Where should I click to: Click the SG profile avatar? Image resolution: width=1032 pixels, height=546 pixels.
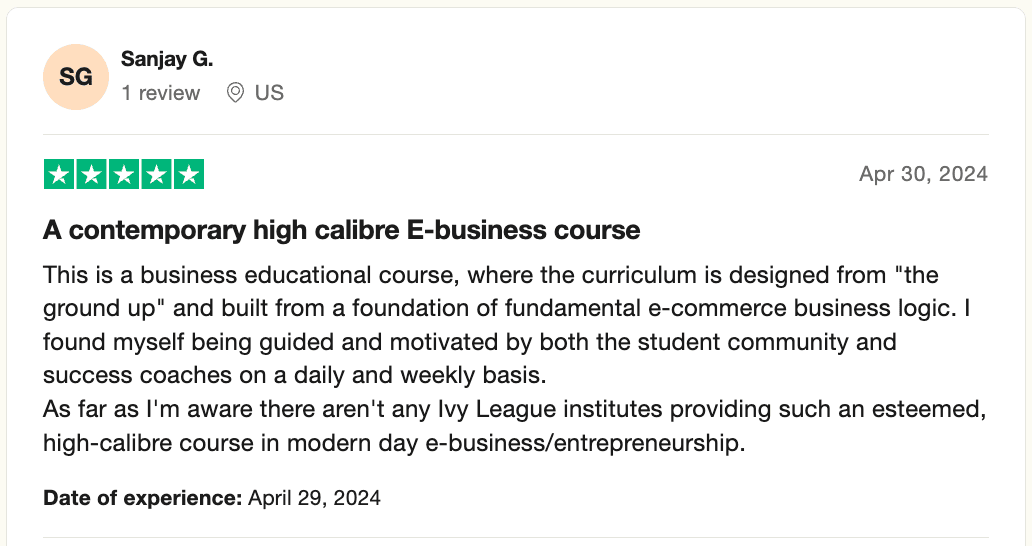coord(76,76)
